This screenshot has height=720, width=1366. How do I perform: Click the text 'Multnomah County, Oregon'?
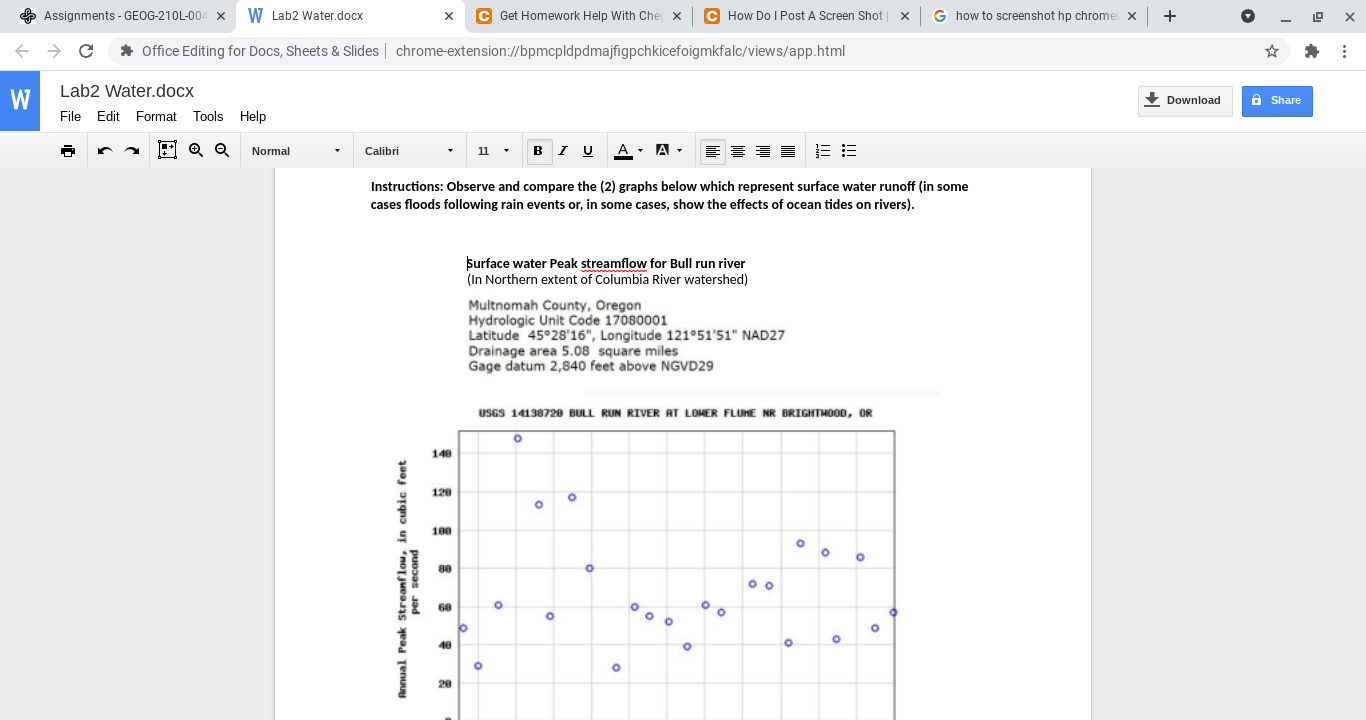tap(555, 306)
